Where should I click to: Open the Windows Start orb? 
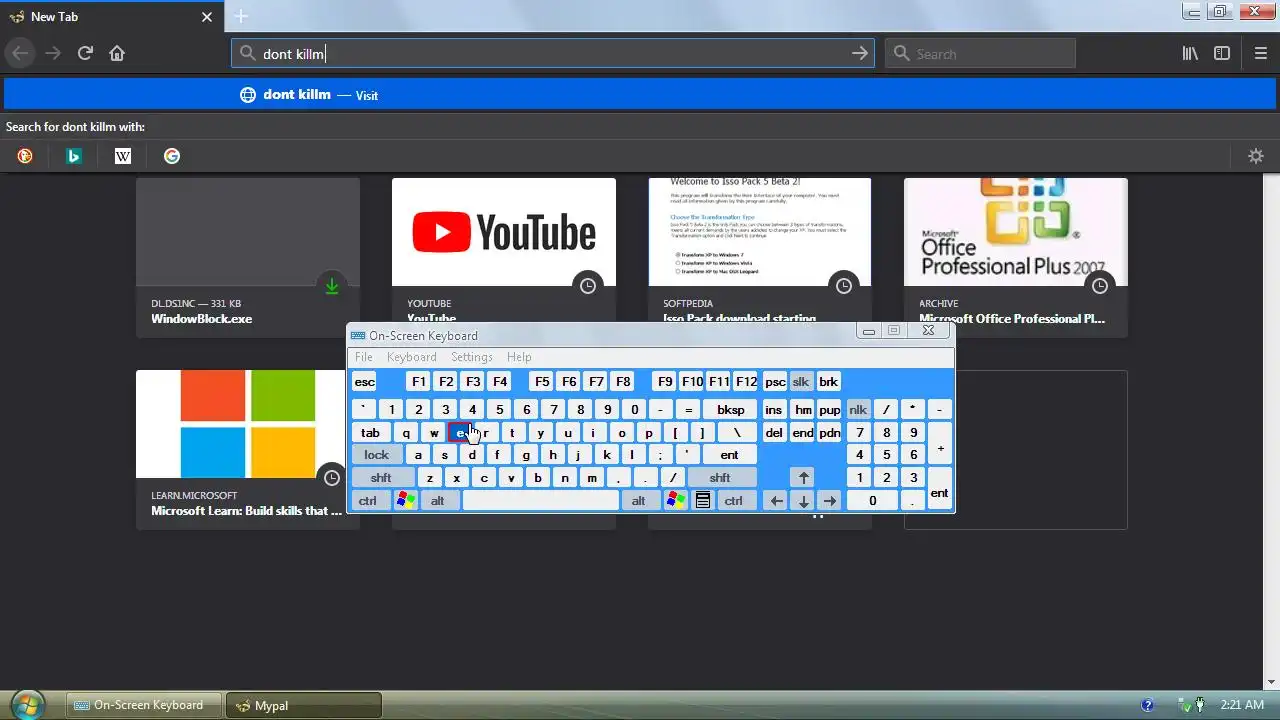click(x=27, y=705)
